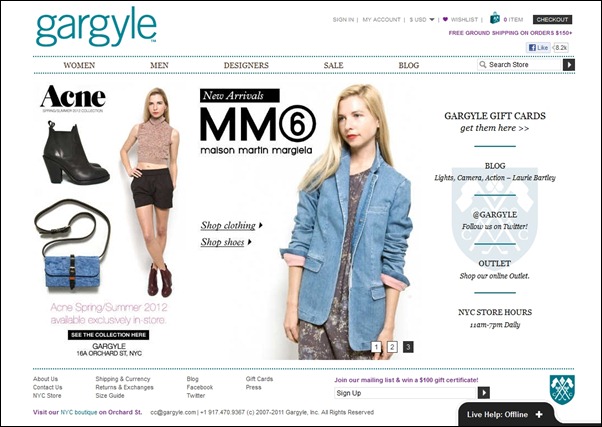Click the shopping bag cart icon
Image resolution: width=602 pixels, height=427 pixels.
click(x=495, y=18)
